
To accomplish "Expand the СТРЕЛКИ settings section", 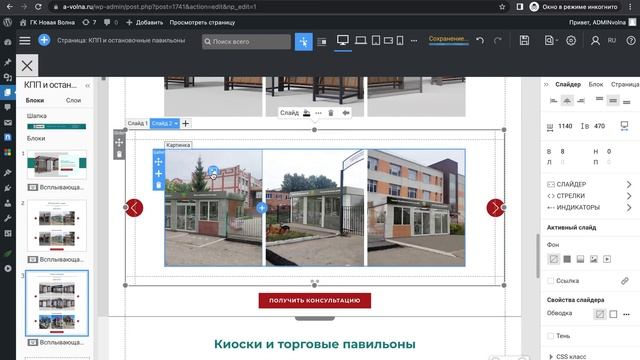I will click(590, 196).
